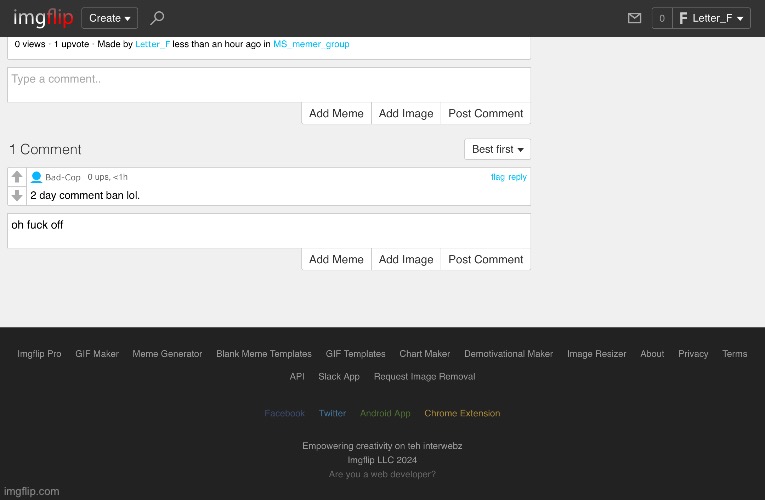Click the Type a comment field
The width and height of the screenshot is (765, 500).
[269, 85]
